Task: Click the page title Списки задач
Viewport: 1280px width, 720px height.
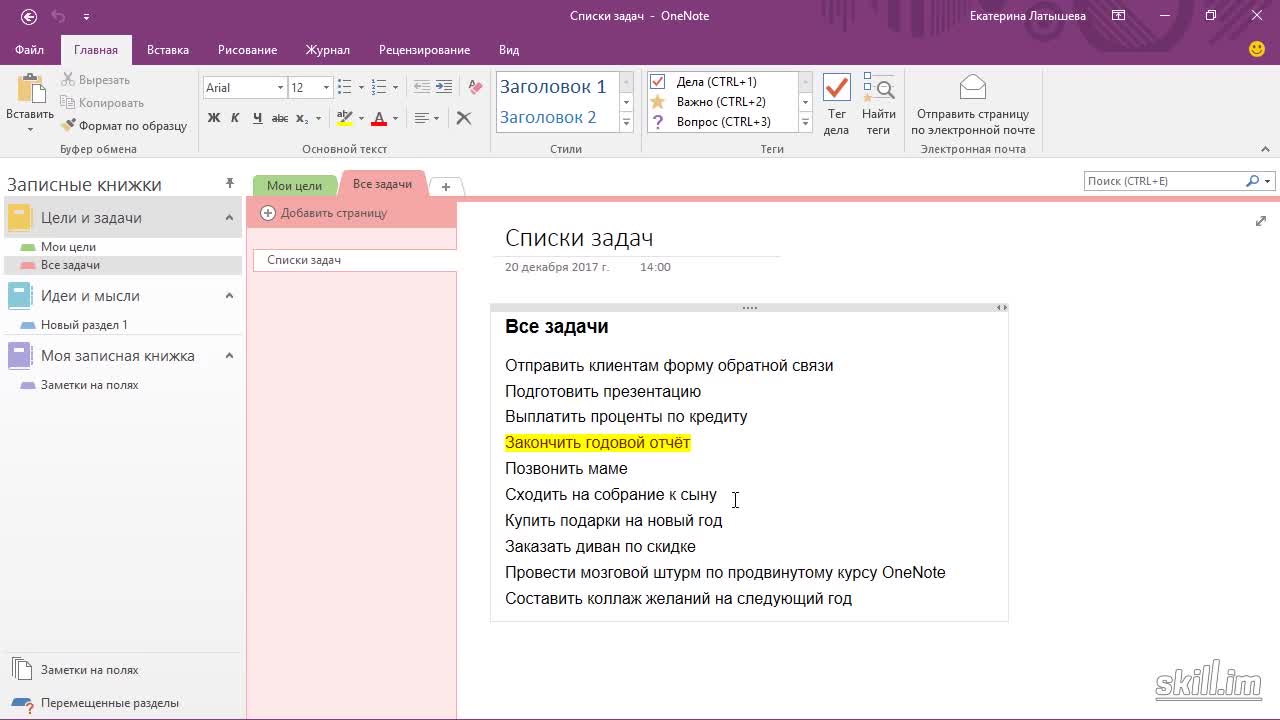Action: tap(579, 238)
